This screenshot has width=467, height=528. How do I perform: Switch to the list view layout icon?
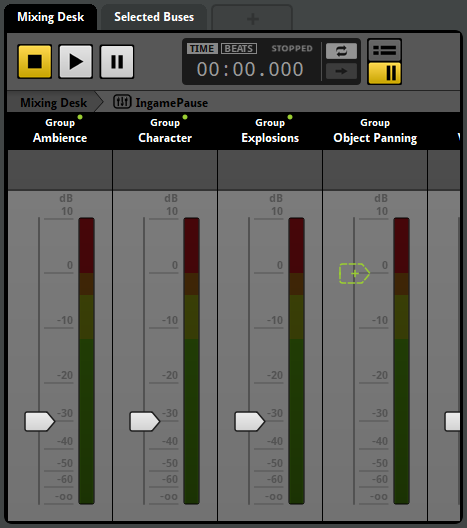point(385,51)
